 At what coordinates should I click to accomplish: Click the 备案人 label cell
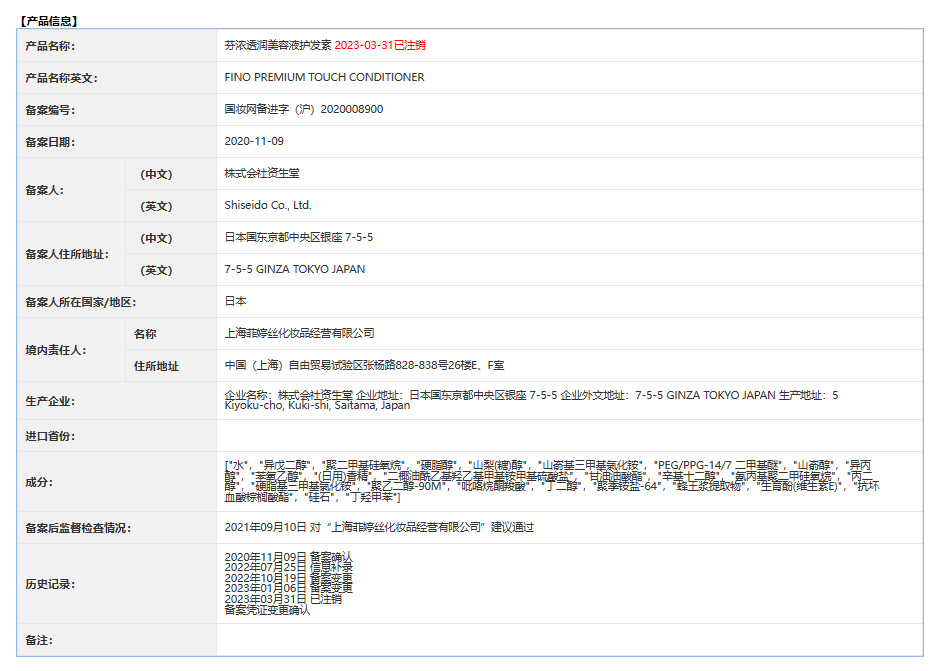[x=44, y=190]
